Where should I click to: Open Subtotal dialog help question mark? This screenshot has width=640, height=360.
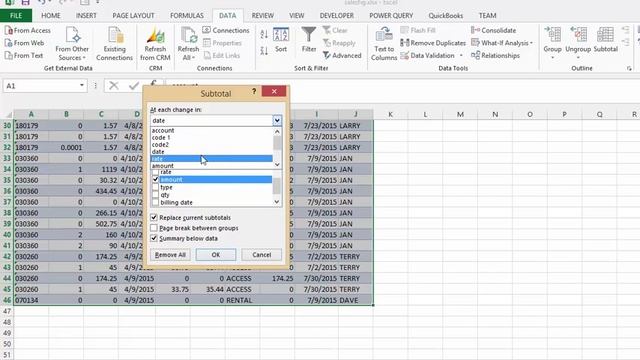pyautogui.click(x=254, y=91)
